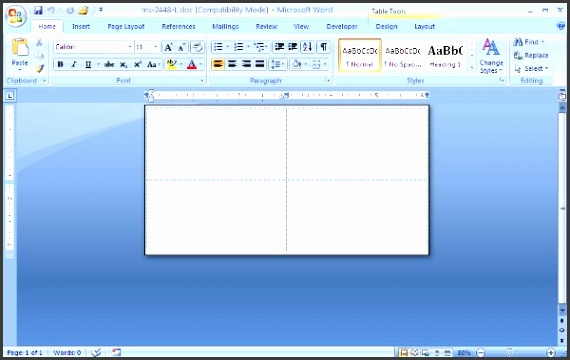The image size is (570, 360).
Task: Open the multilevel list button
Action: tap(259, 47)
